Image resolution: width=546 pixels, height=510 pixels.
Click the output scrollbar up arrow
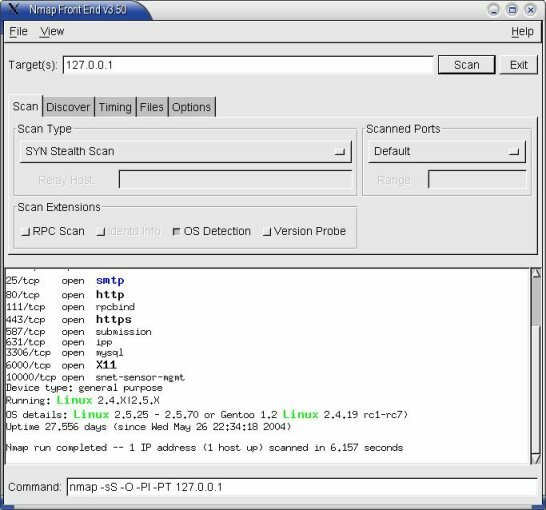[536, 273]
